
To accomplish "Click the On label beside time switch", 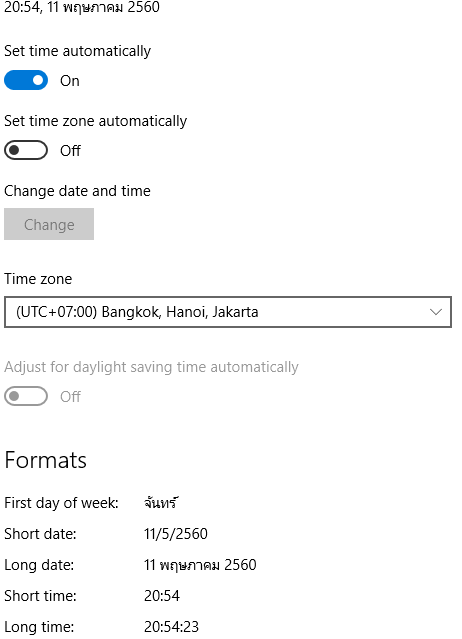I will tap(70, 81).
